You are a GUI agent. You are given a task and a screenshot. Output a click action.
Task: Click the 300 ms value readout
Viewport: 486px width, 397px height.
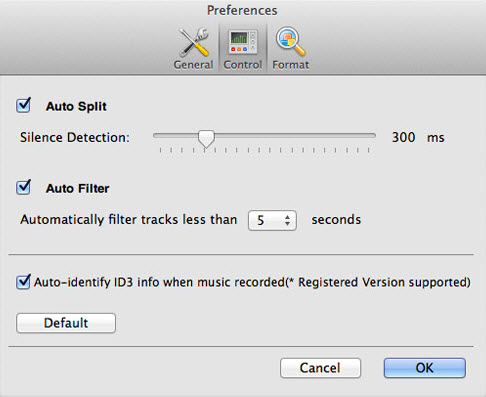click(x=418, y=137)
